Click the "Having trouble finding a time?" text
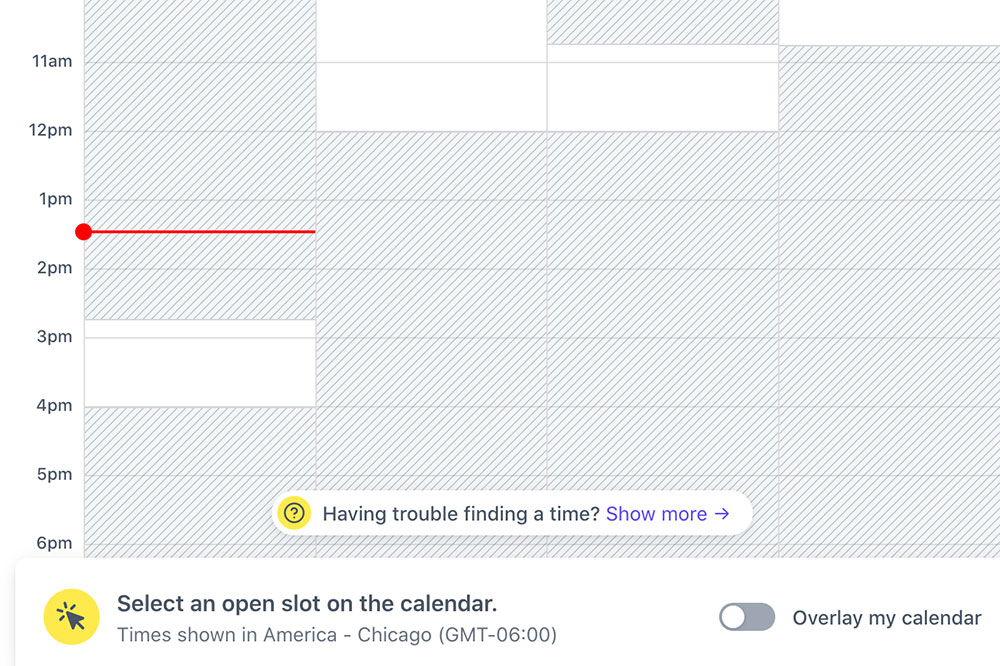The height and width of the screenshot is (666, 1000). [x=461, y=514]
